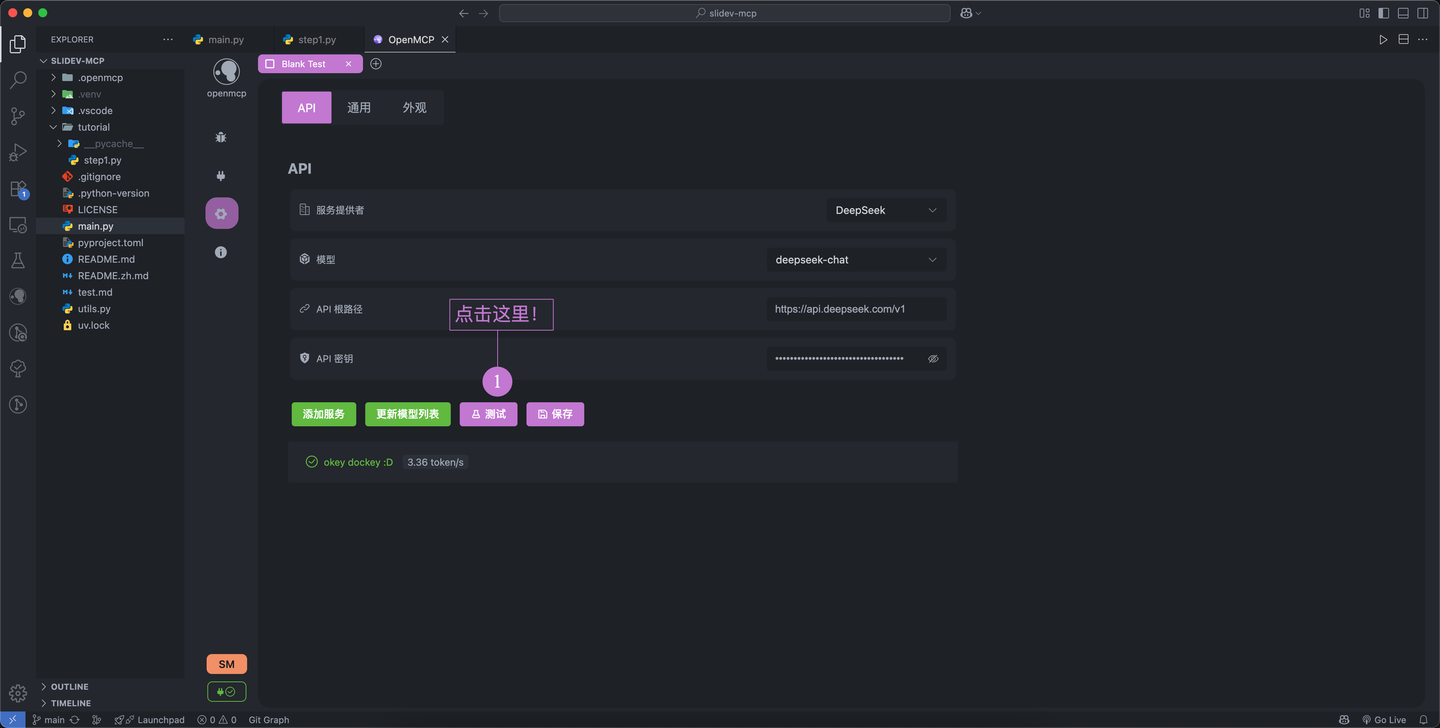This screenshot has height=728, width=1440.
Task: Open the 模型 deepseek-chat dropdown
Action: (856, 259)
